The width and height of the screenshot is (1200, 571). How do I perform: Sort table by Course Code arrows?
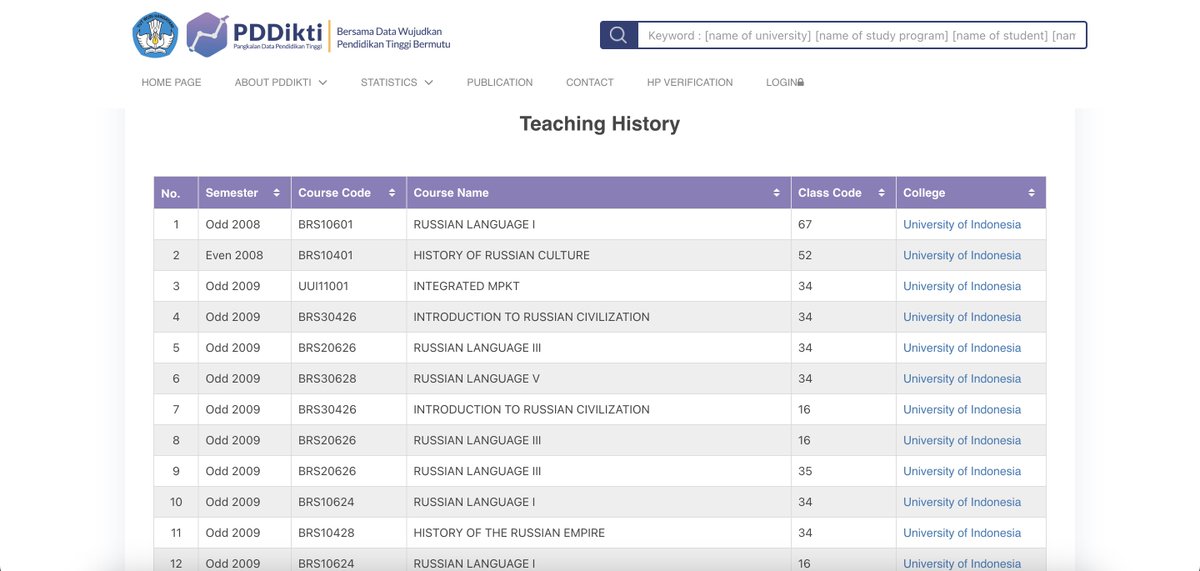[x=392, y=193]
